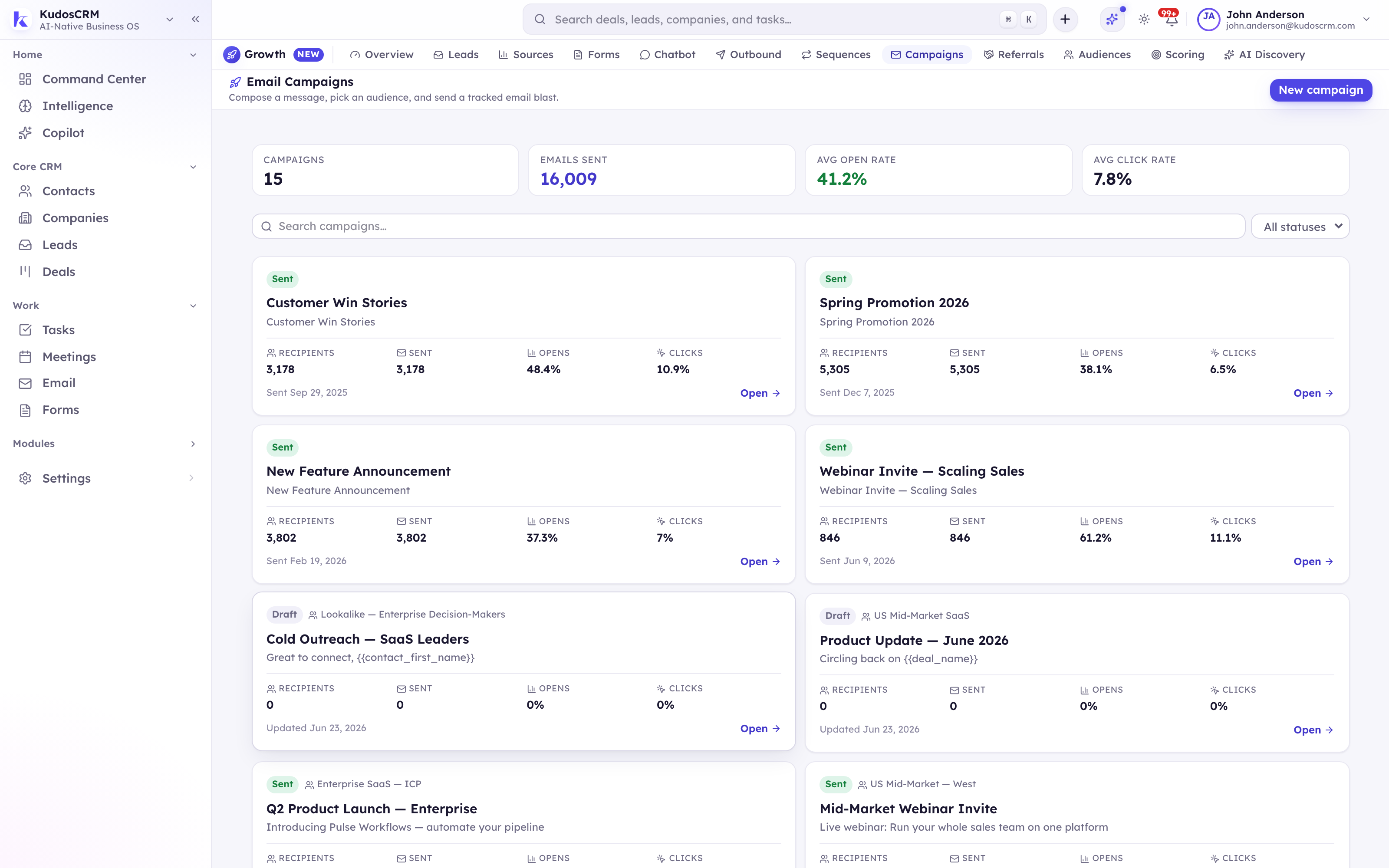Screen dimensions: 1389x868
Task: Collapse the sidebar with double-chevron icon
Action: tap(195, 19)
